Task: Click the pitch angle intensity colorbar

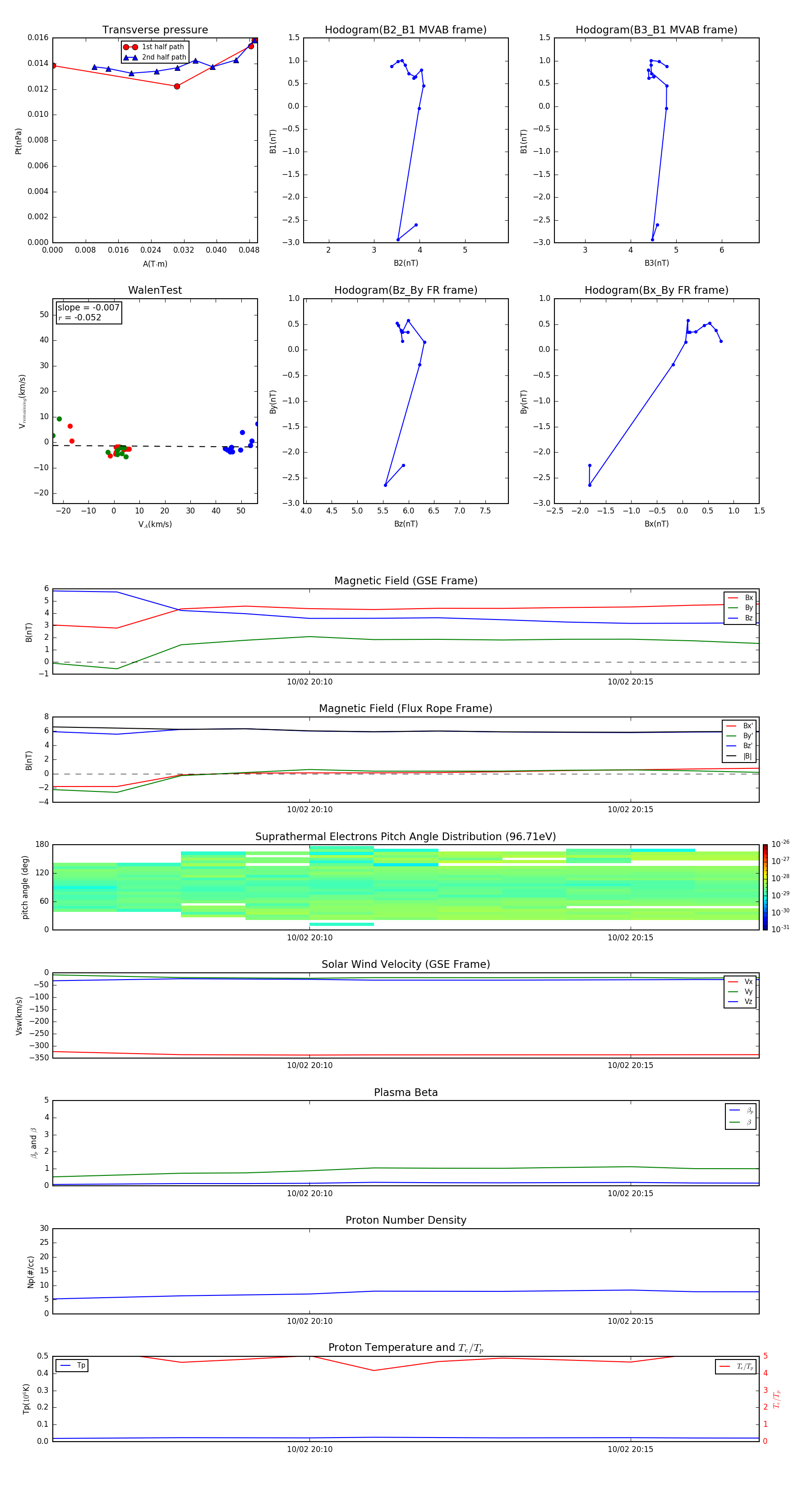Action: click(765, 887)
